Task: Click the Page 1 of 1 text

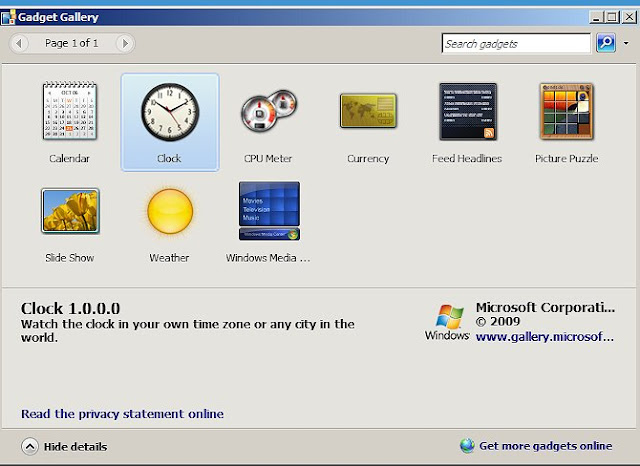Action: (x=72, y=43)
